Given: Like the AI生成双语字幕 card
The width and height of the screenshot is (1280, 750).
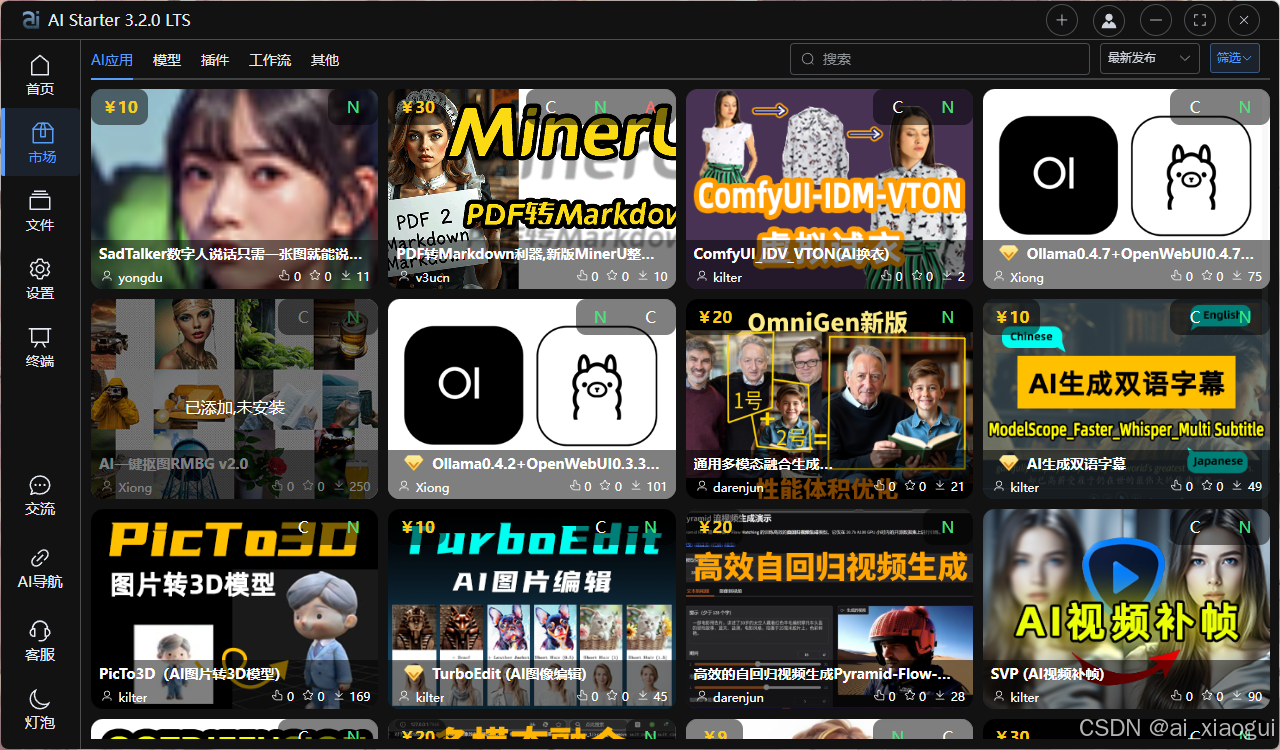Looking at the screenshot, I should 1175,486.
